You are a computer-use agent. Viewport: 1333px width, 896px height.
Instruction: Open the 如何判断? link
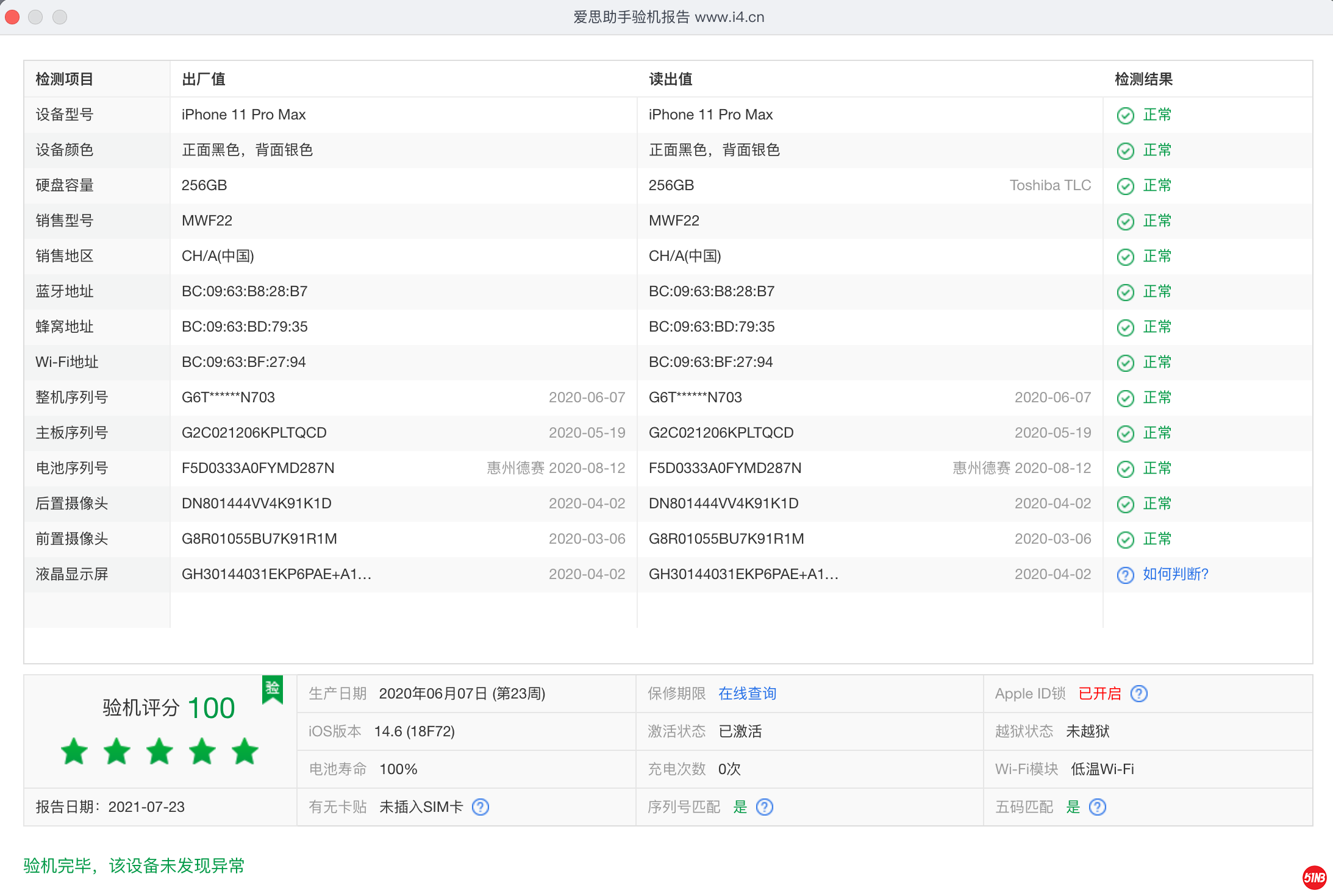(x=1175, y=574)
